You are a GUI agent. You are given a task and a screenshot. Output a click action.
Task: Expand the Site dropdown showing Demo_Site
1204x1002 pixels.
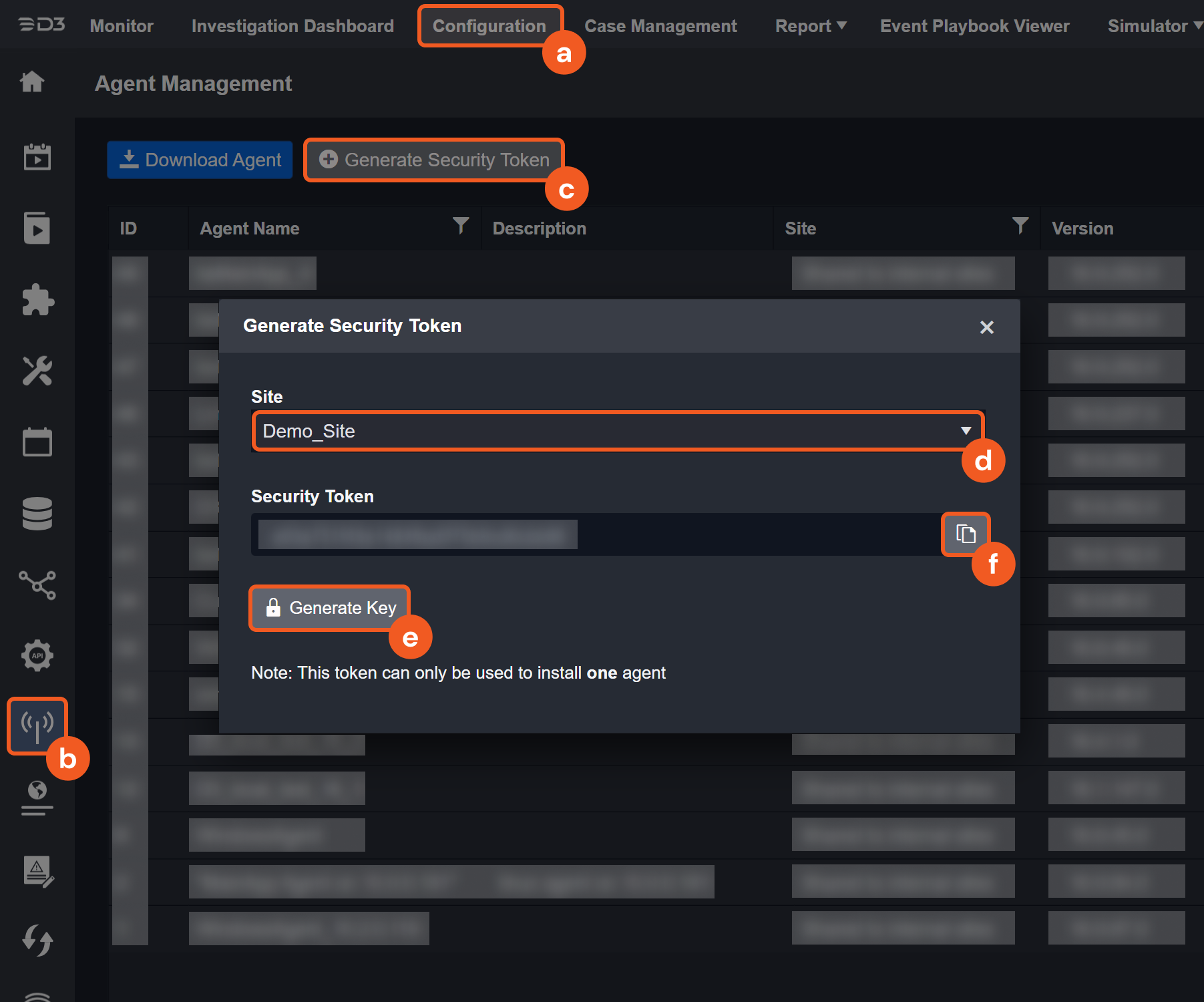tap(617, 431)
